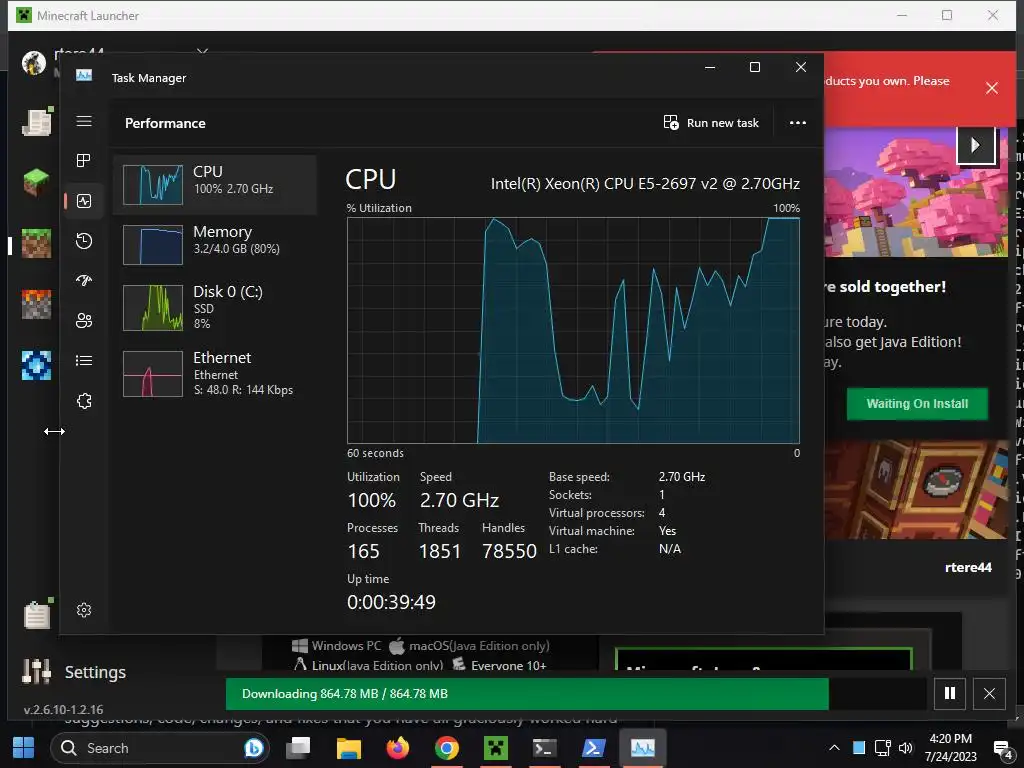Viewport: 1024px width, 768px height.
Task: Launch Firefox from taskbar
Action: click(398, 748)
